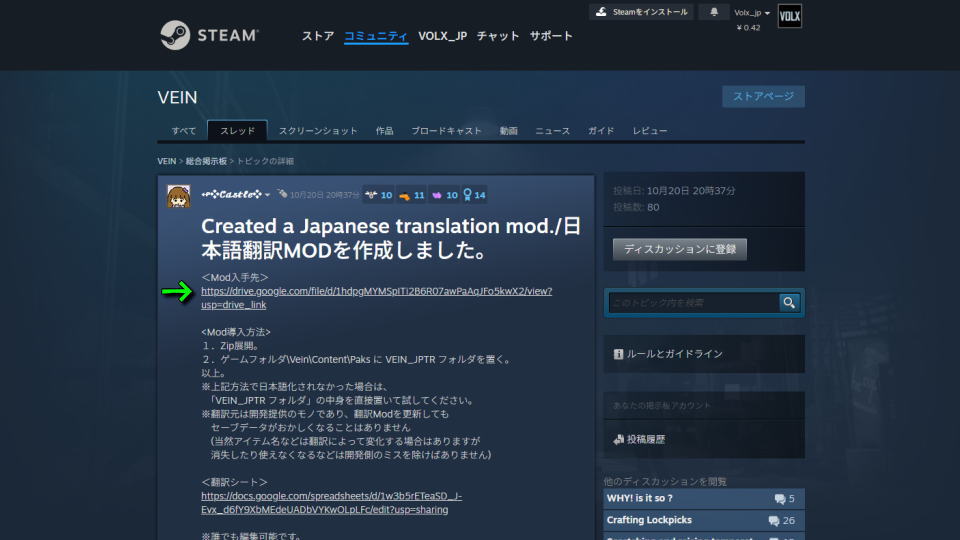
Task: Switch to the 作品 tab
Action: point(384,130)
